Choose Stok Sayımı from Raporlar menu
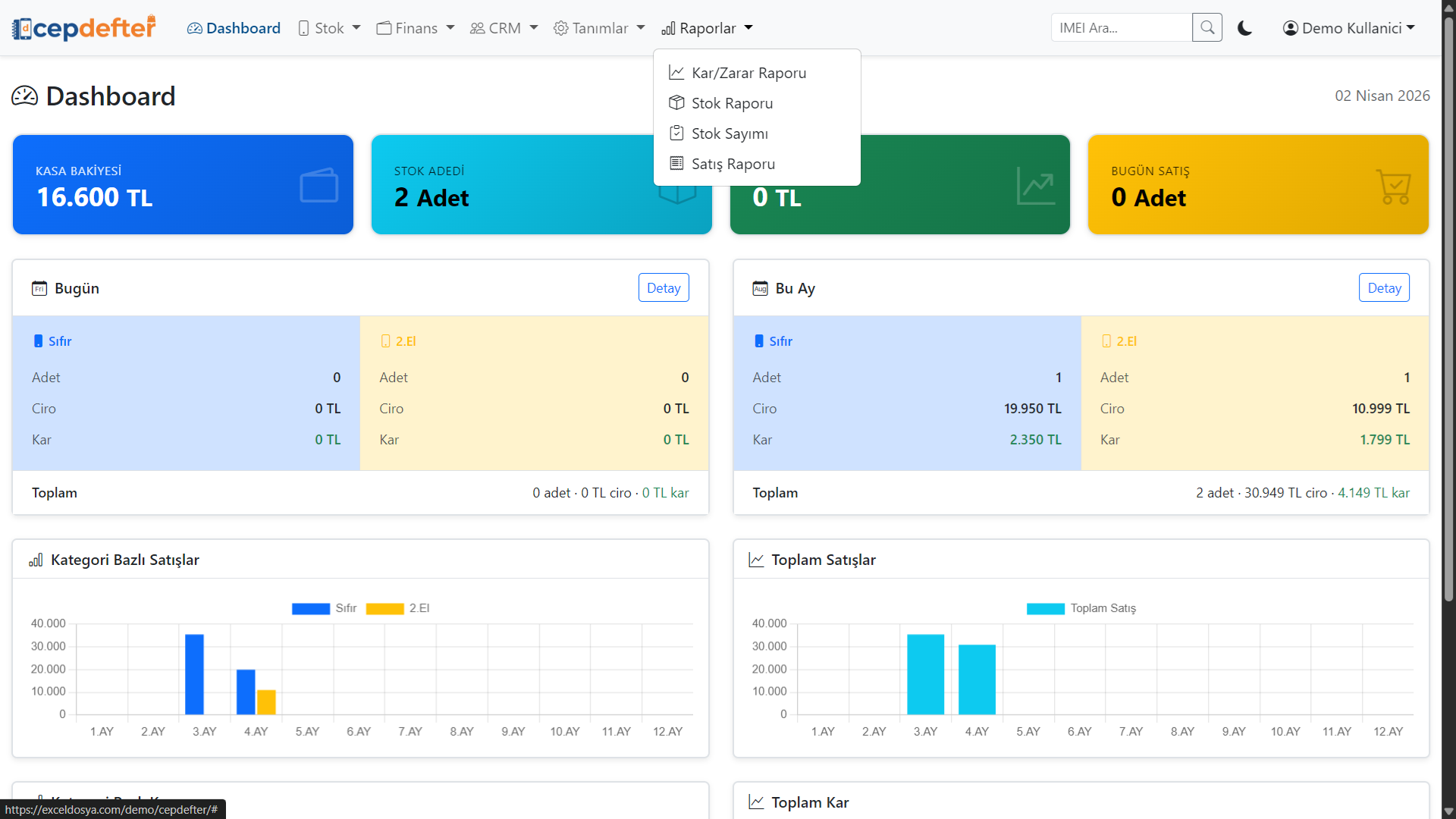The width and height of the screenshot is (1456, 819). pyautogui.click(x=729, y=133)
